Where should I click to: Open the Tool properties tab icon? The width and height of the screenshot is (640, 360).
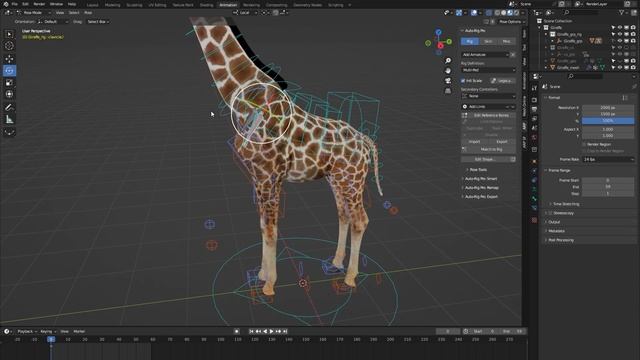(534, 88)
